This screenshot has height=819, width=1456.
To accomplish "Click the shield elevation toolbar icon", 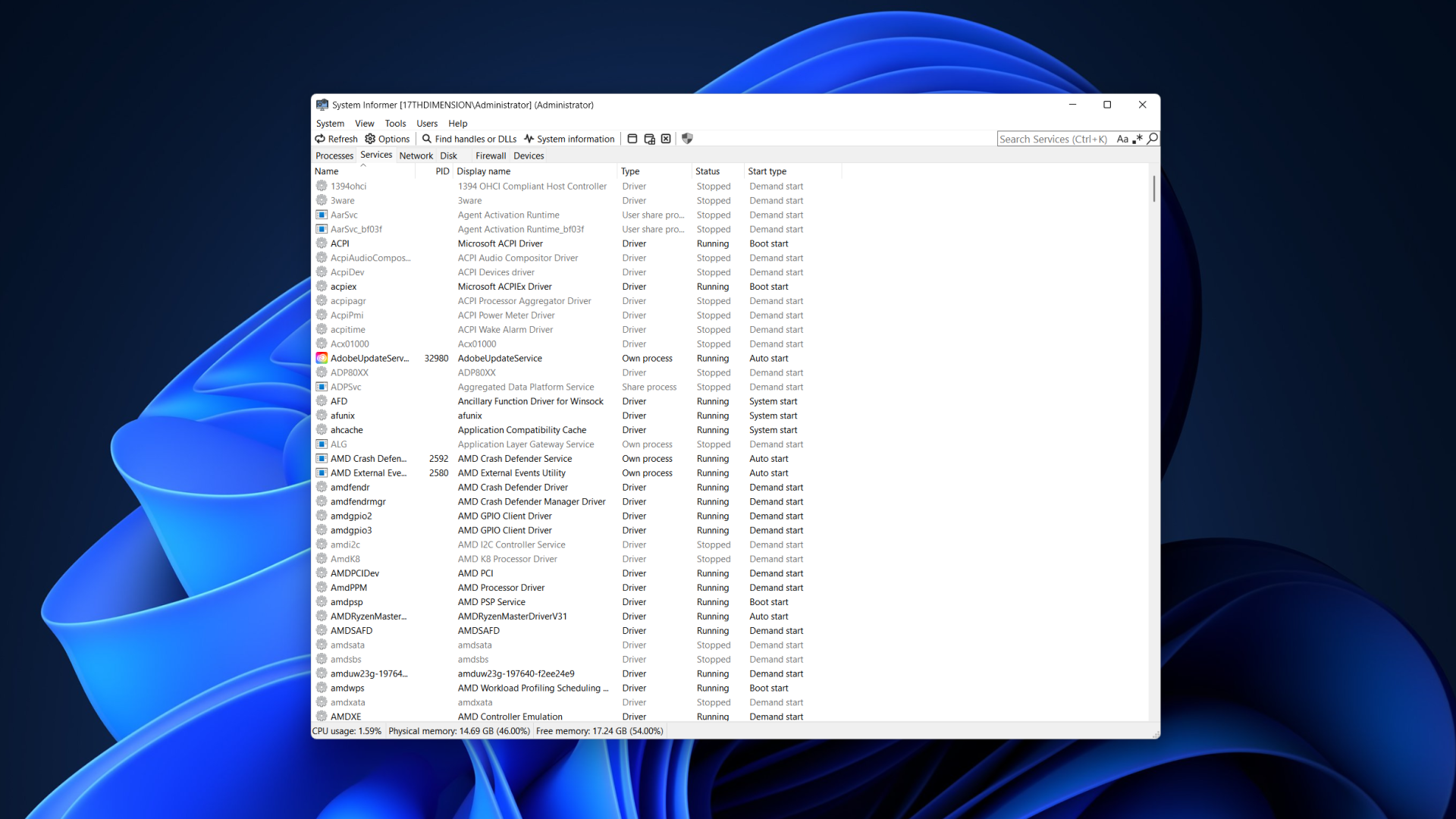I will [687, 139].
